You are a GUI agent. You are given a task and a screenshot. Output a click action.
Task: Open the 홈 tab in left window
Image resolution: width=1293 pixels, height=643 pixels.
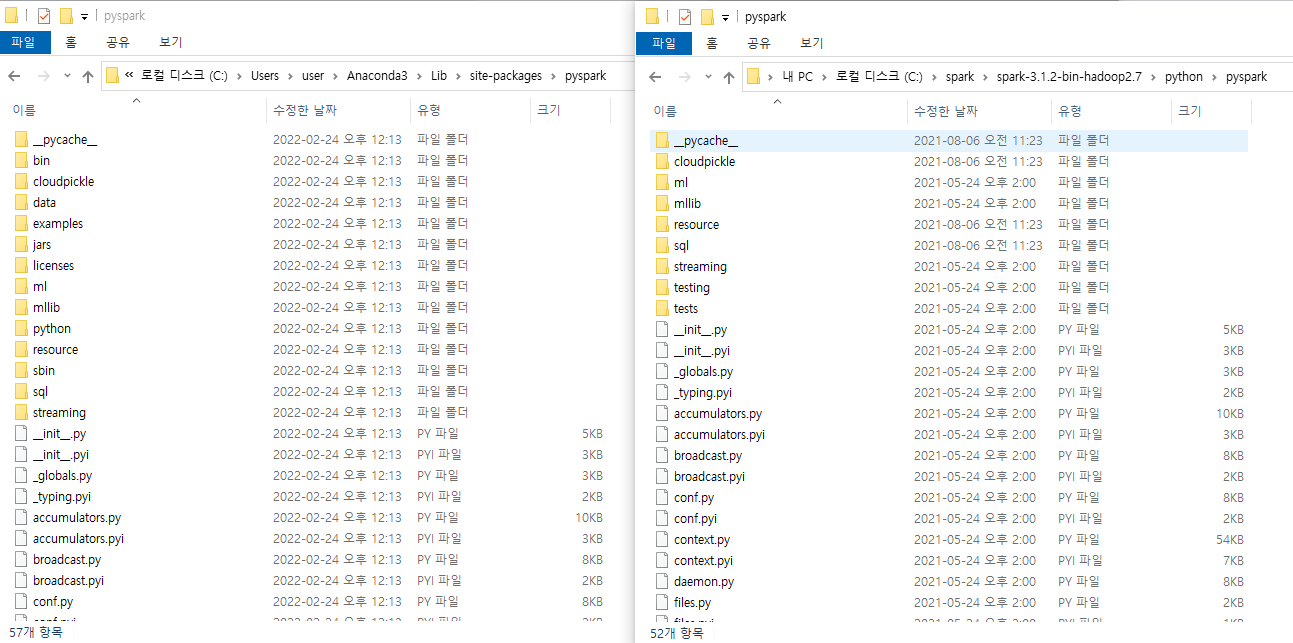pos(71,42)
